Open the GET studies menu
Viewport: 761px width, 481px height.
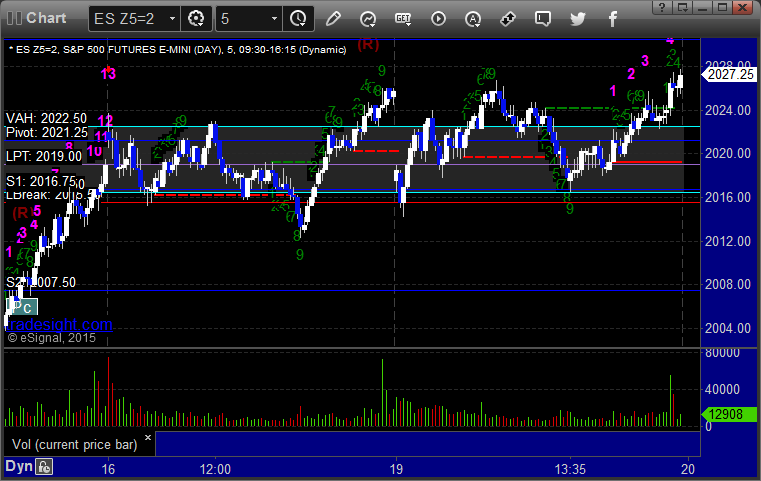pos(403,19)
